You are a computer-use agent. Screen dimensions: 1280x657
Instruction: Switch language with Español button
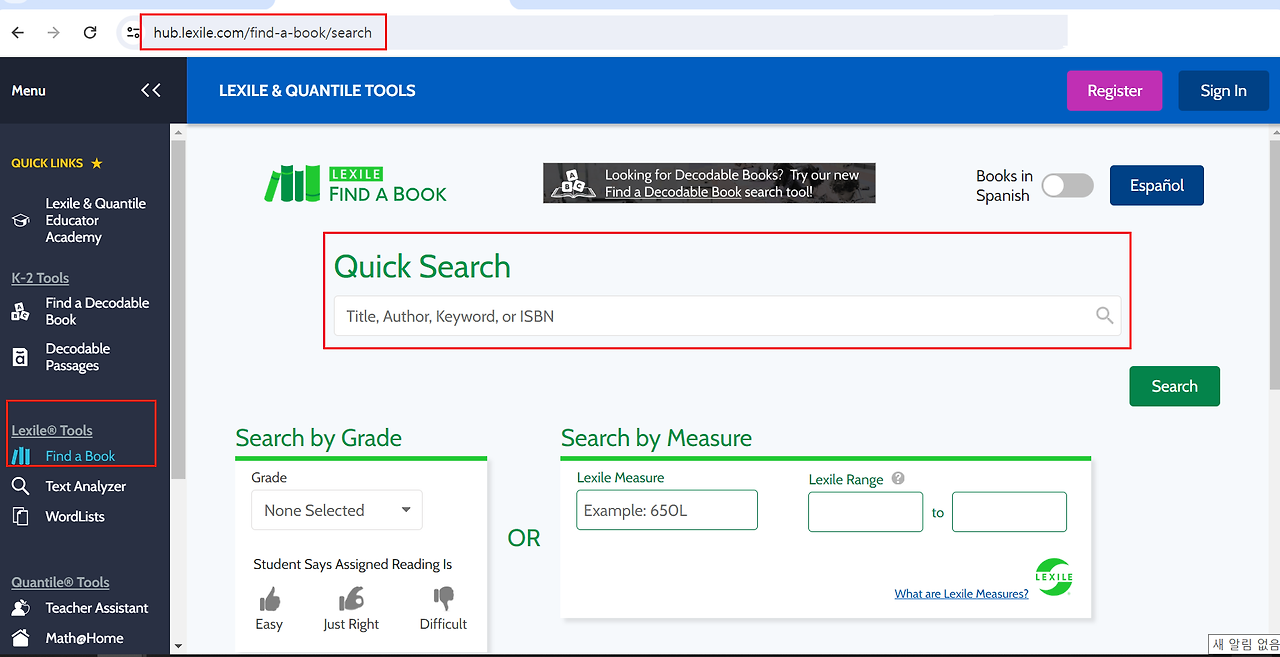[x=1157, y=185]
